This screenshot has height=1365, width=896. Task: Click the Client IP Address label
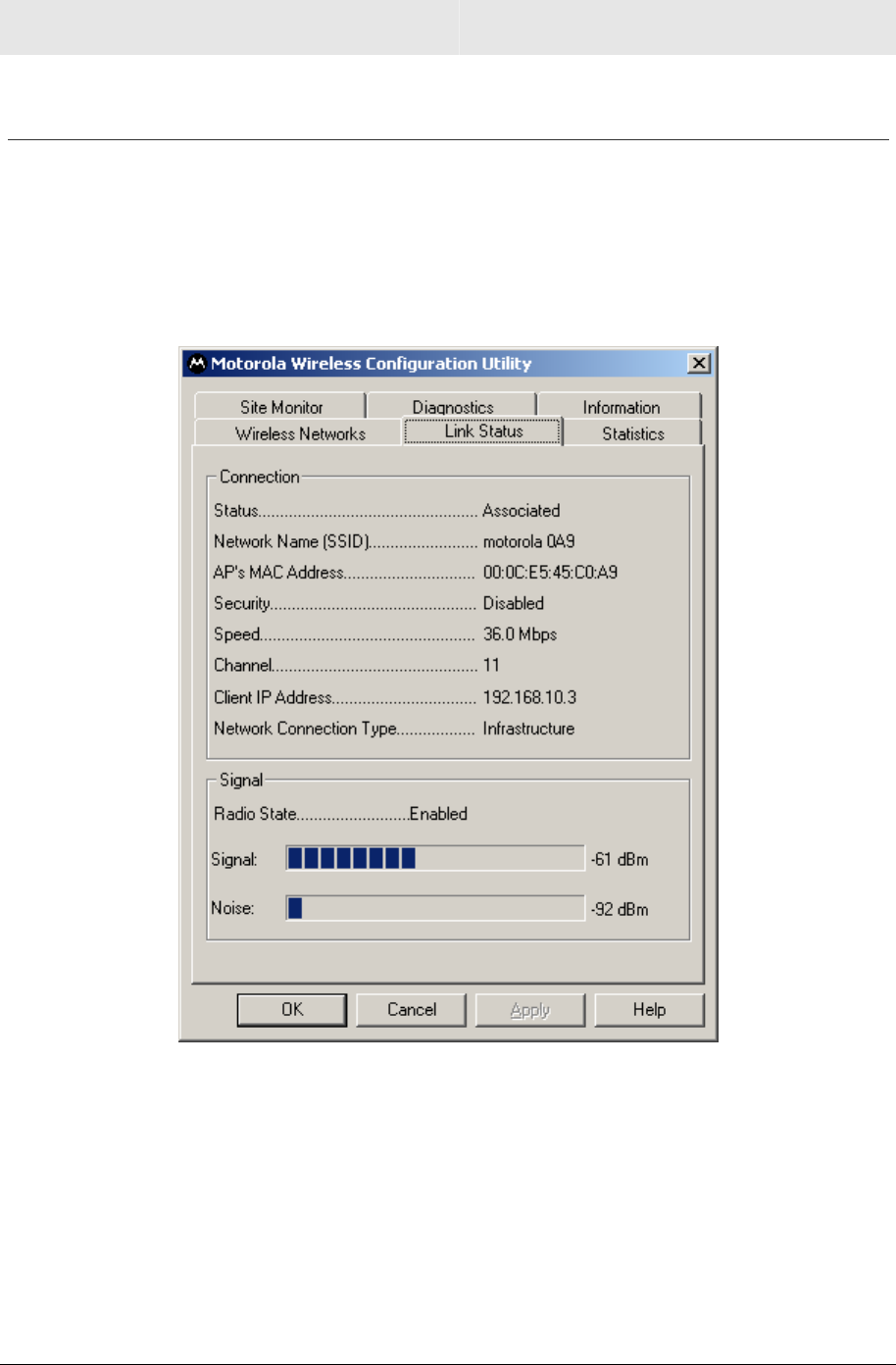[273, 697]
